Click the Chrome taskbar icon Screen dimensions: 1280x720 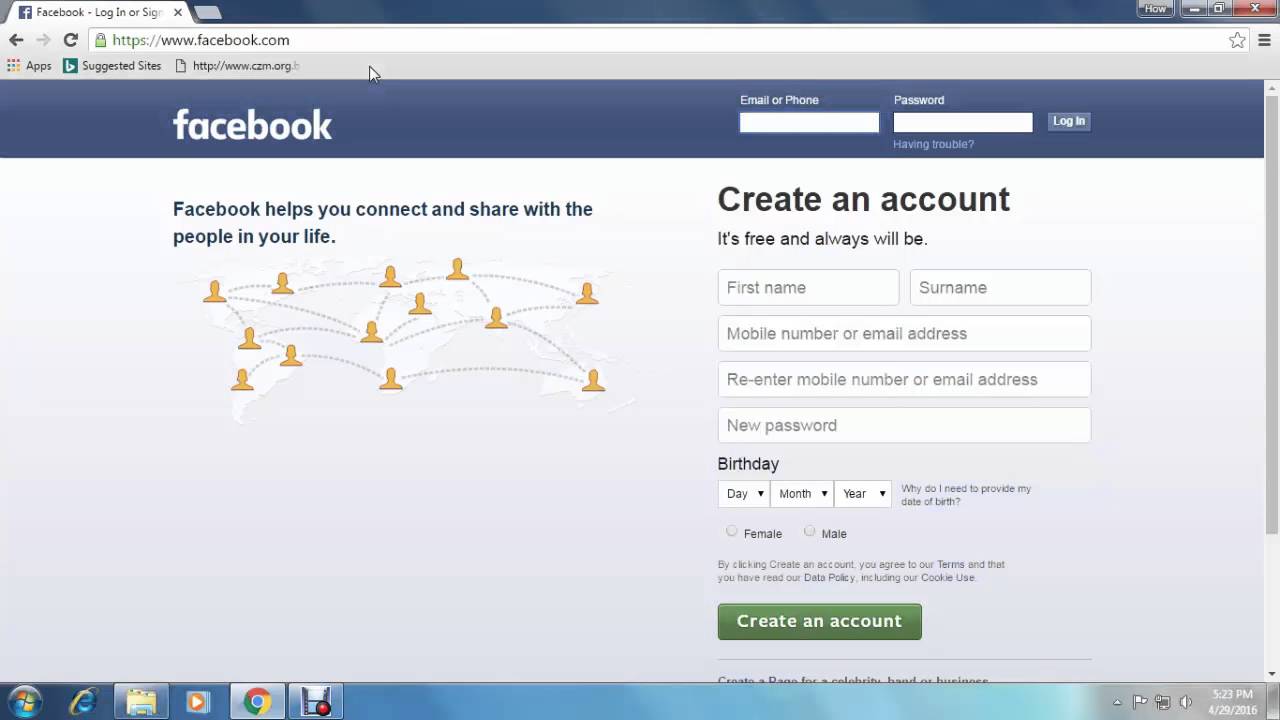[x=257, y=702]
